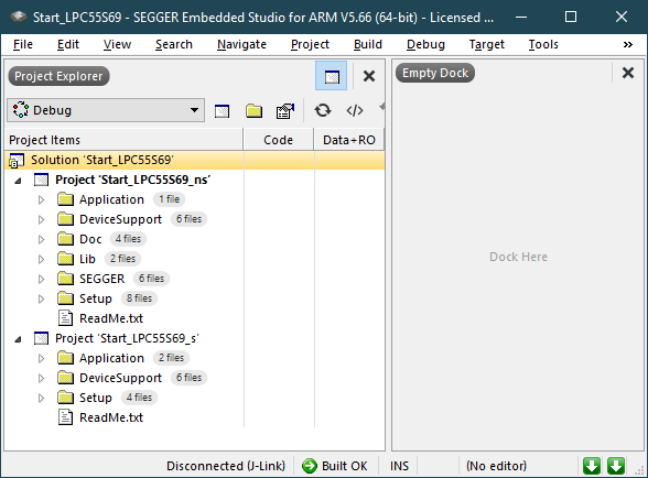
Task: Open the Project menu
Action: click(x=310, y=44)
